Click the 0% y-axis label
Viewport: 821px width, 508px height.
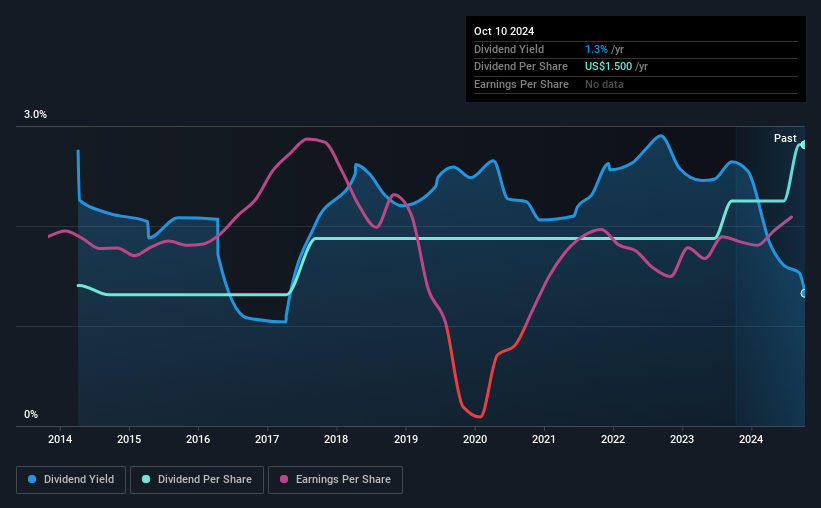(x=31, y=414)
